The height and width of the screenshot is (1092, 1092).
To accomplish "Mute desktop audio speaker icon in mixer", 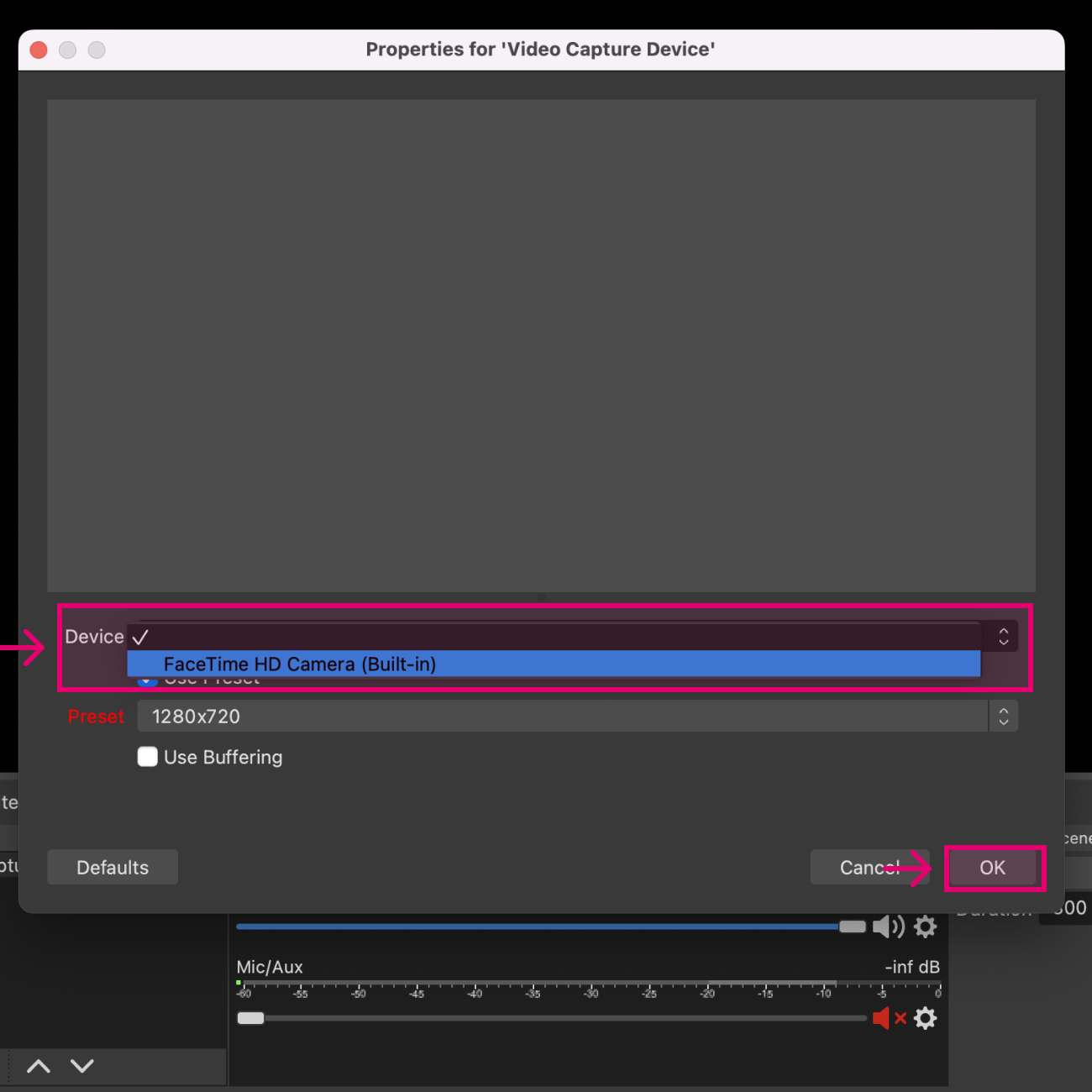I will tap(888, 927).
